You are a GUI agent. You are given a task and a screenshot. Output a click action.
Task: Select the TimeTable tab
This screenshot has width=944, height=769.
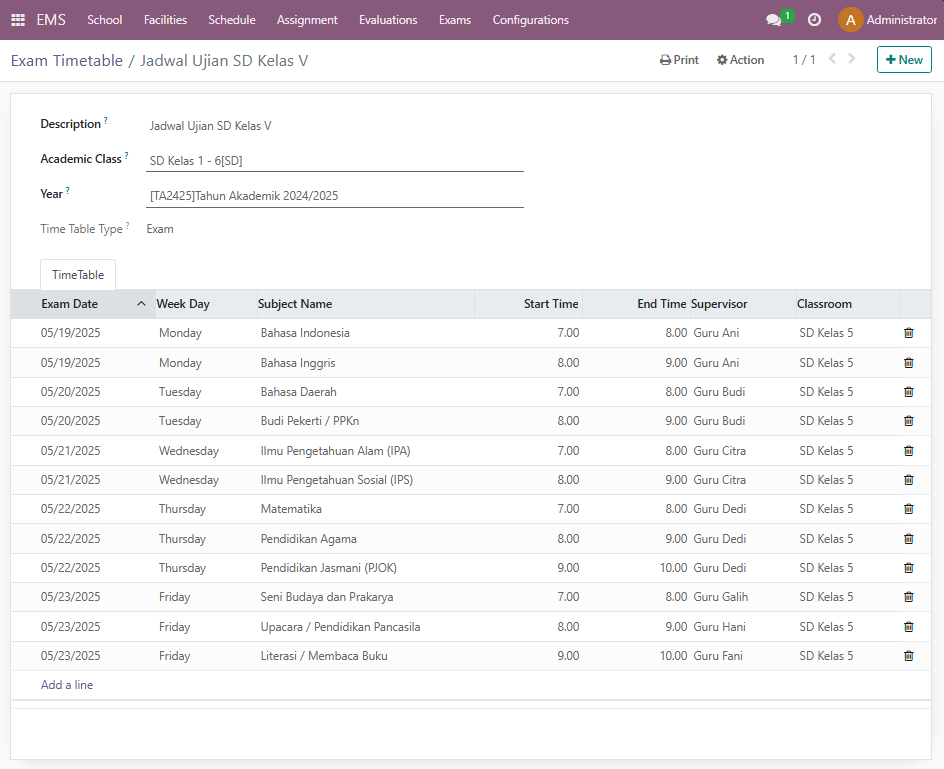pos(78,275)
